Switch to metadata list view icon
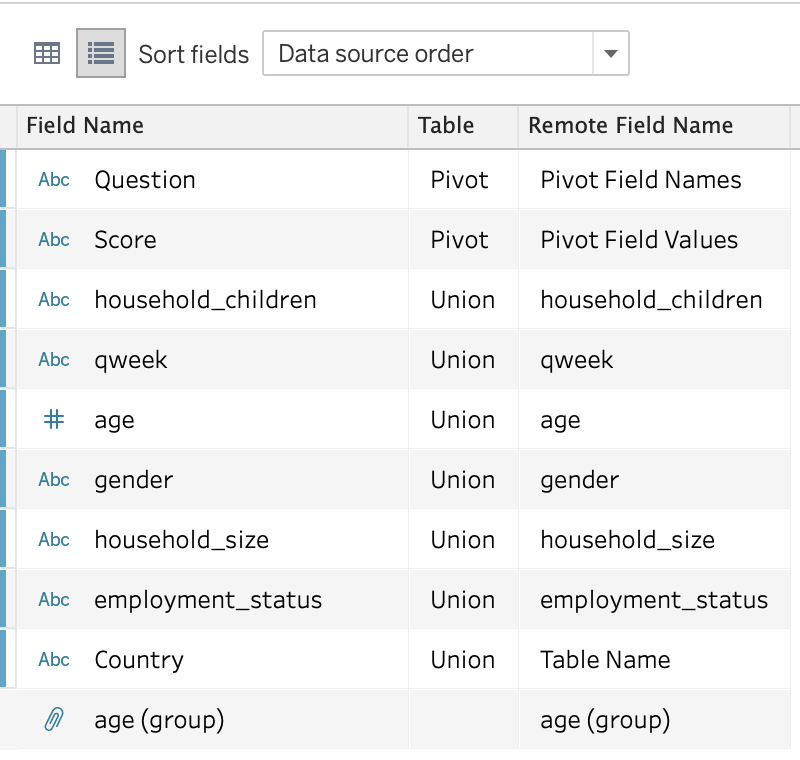The height and width of the screenshot is (760, 800). [100, 54]
